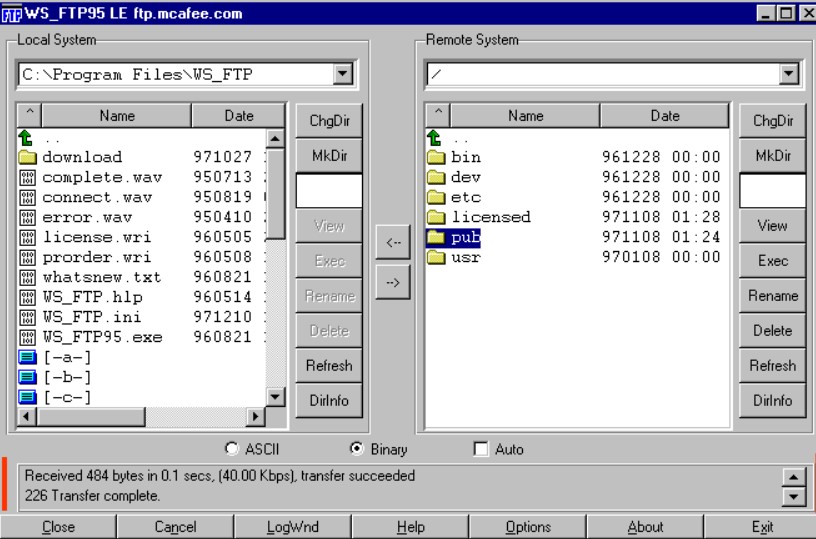The width and height of the screenshot is (816, 539).
Task: Click the upload-to-remote right arrow button
Action: 393,283
